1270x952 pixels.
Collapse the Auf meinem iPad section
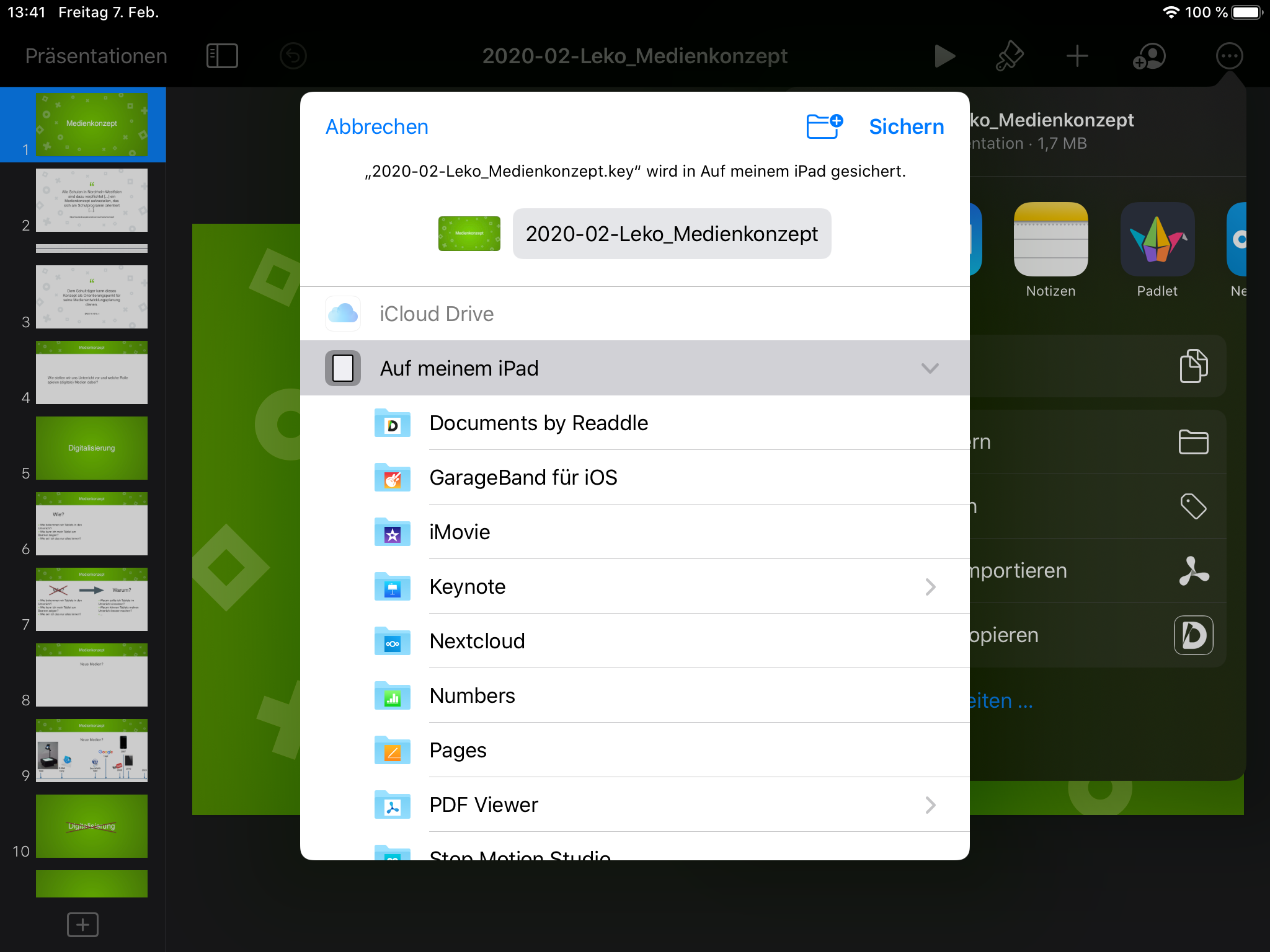coord(930,368)
